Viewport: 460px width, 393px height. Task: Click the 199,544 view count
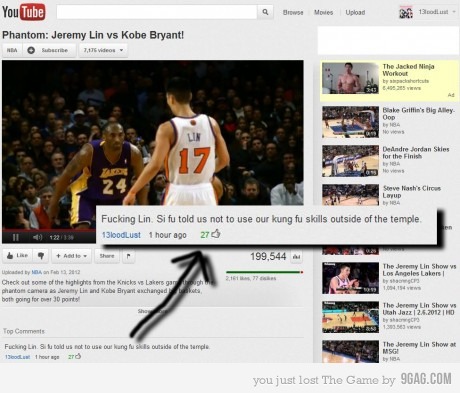coord(268,256)
